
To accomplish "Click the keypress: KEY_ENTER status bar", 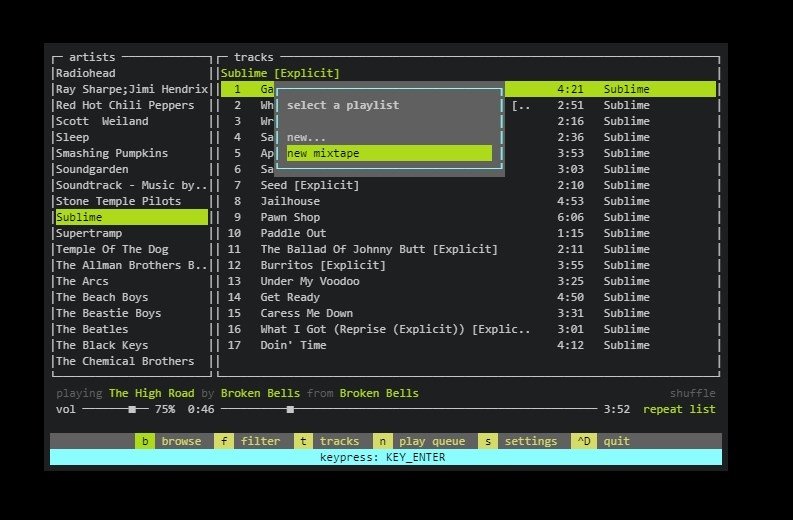I will pyautogui.click(x=386, y=457).
